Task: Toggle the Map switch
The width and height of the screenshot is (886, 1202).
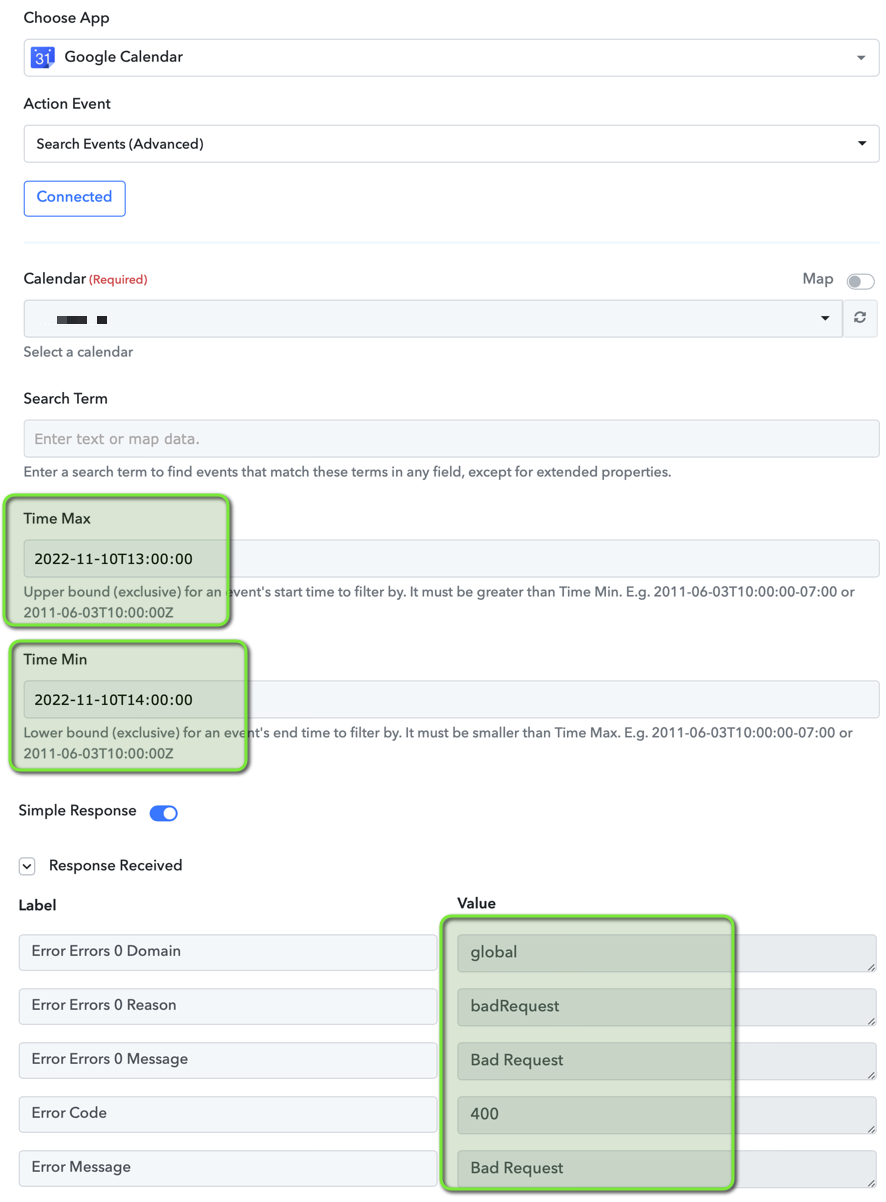Action: 860,281
